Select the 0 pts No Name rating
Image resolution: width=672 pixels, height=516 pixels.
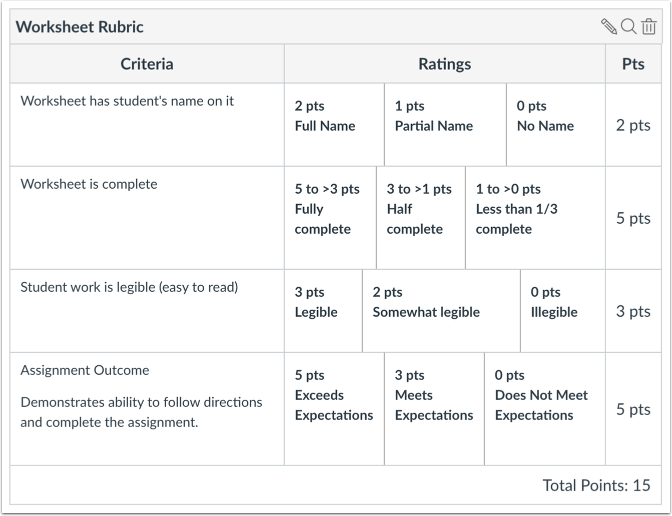click(x=556, y=125)
